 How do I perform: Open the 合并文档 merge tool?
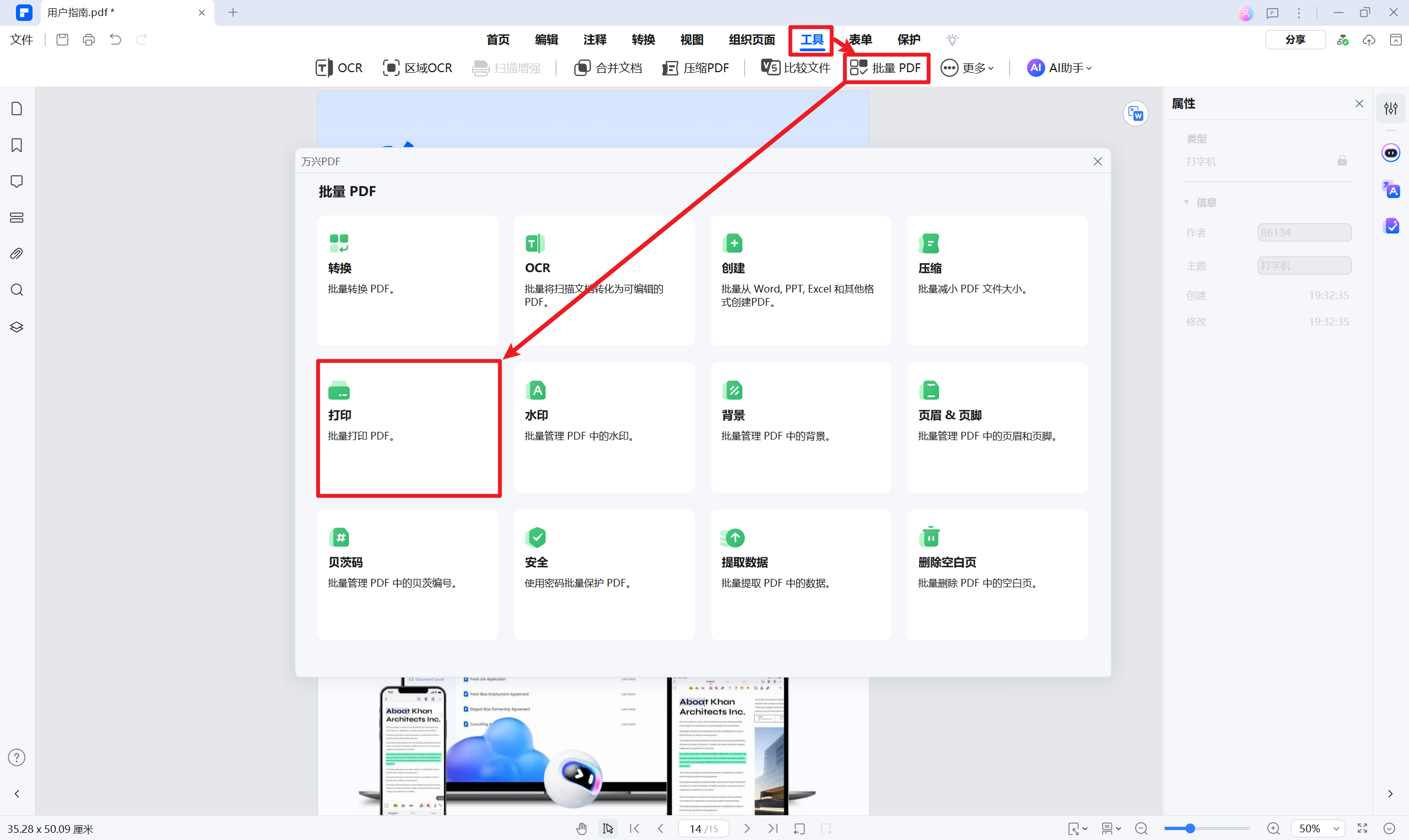point(608,68)
